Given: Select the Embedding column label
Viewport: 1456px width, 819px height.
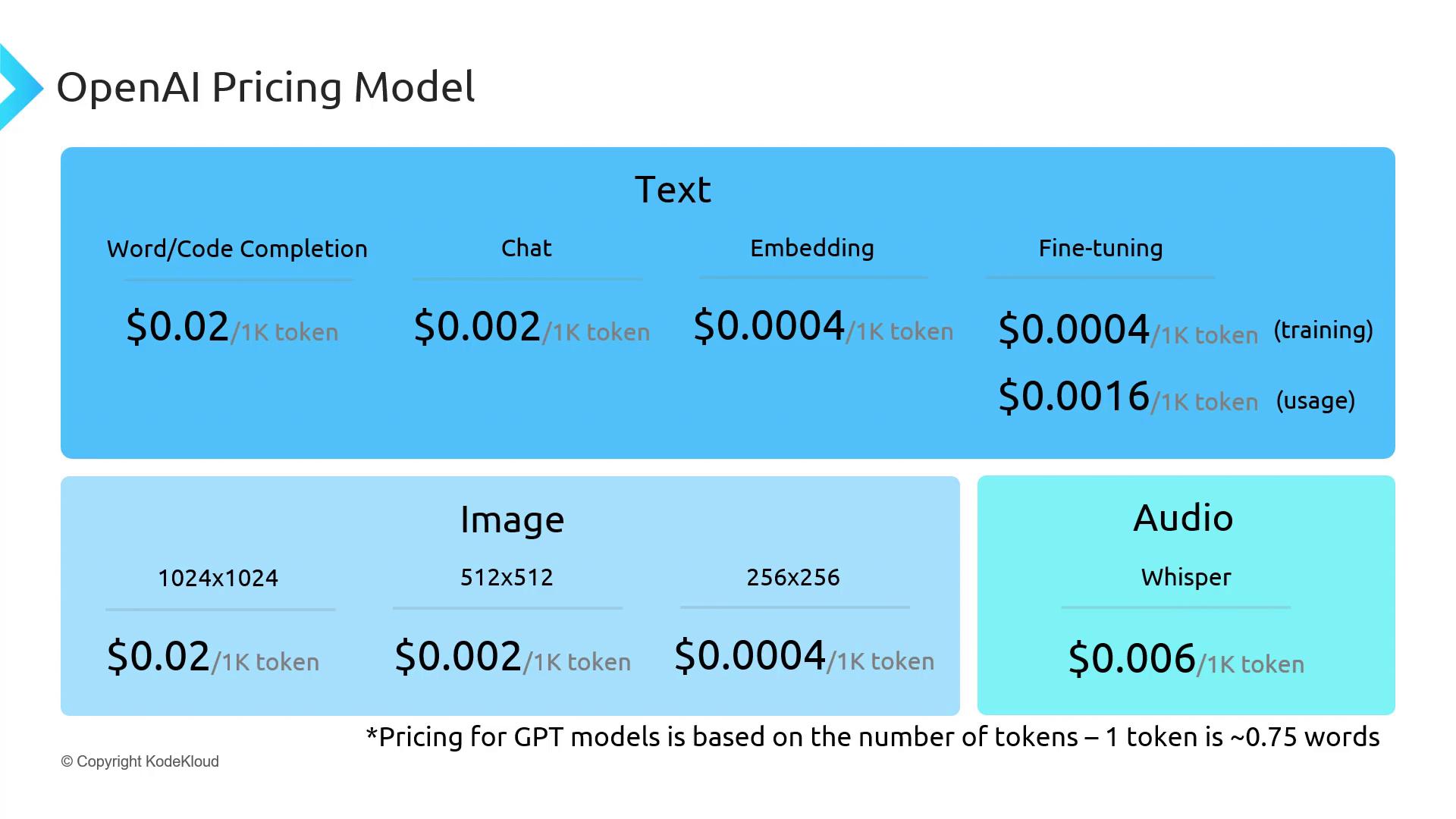Looking at the screenshot, I should click(812, 248).
